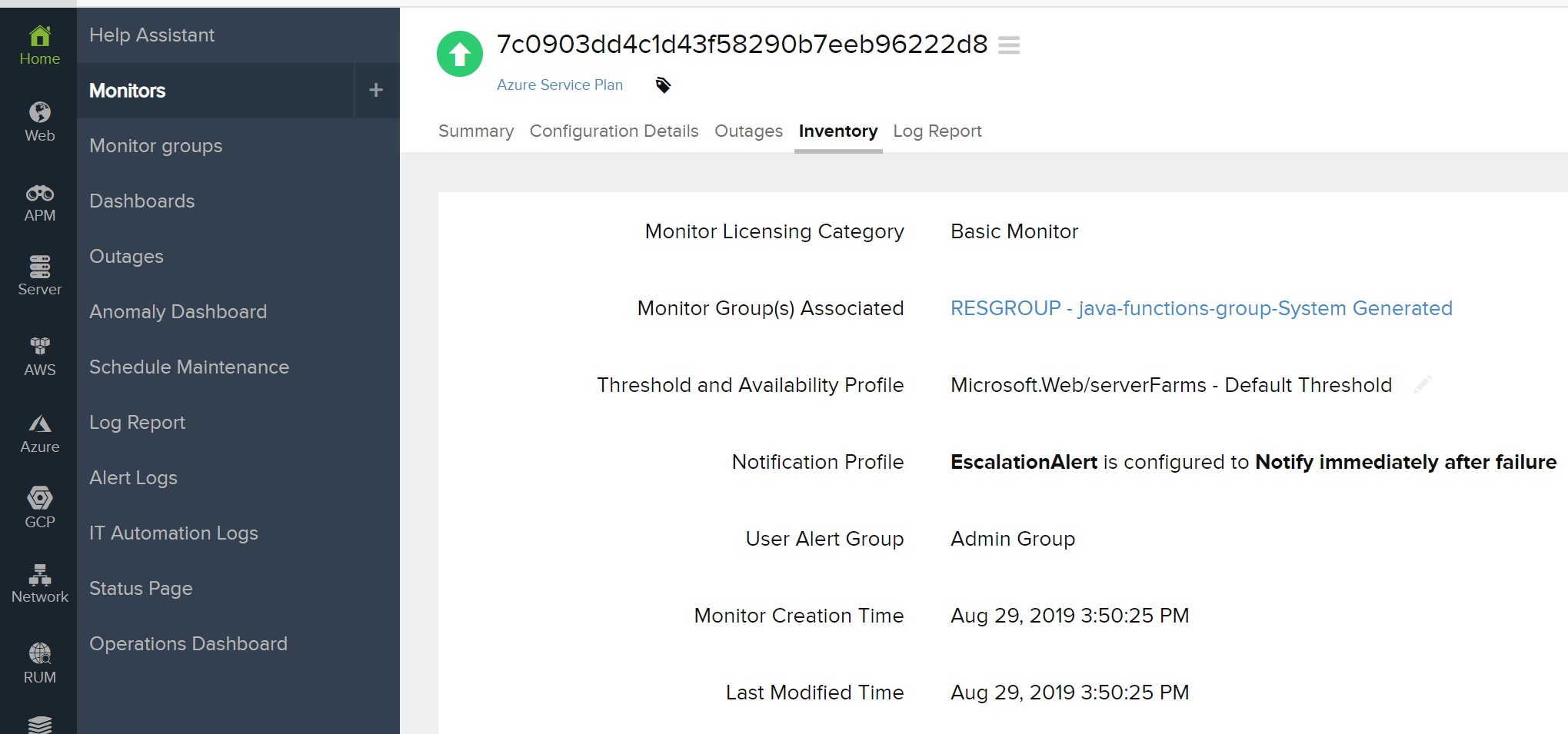Viewport: 1568px width, 734px height.
Task: Switch to the Configuration Details tab
Action: [614, 131]
